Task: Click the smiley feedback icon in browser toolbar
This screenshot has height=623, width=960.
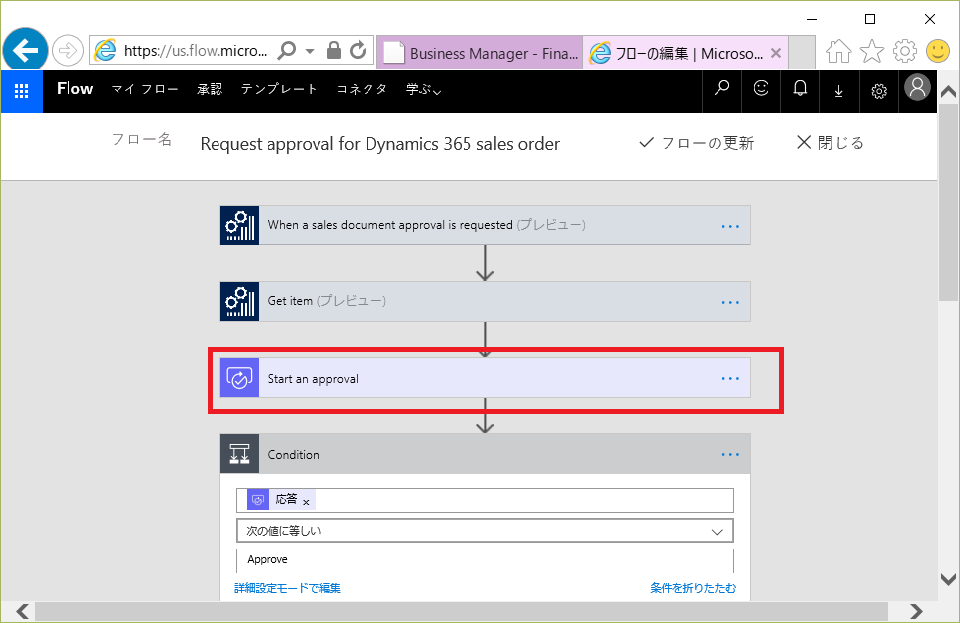Action: coord(937,51)
